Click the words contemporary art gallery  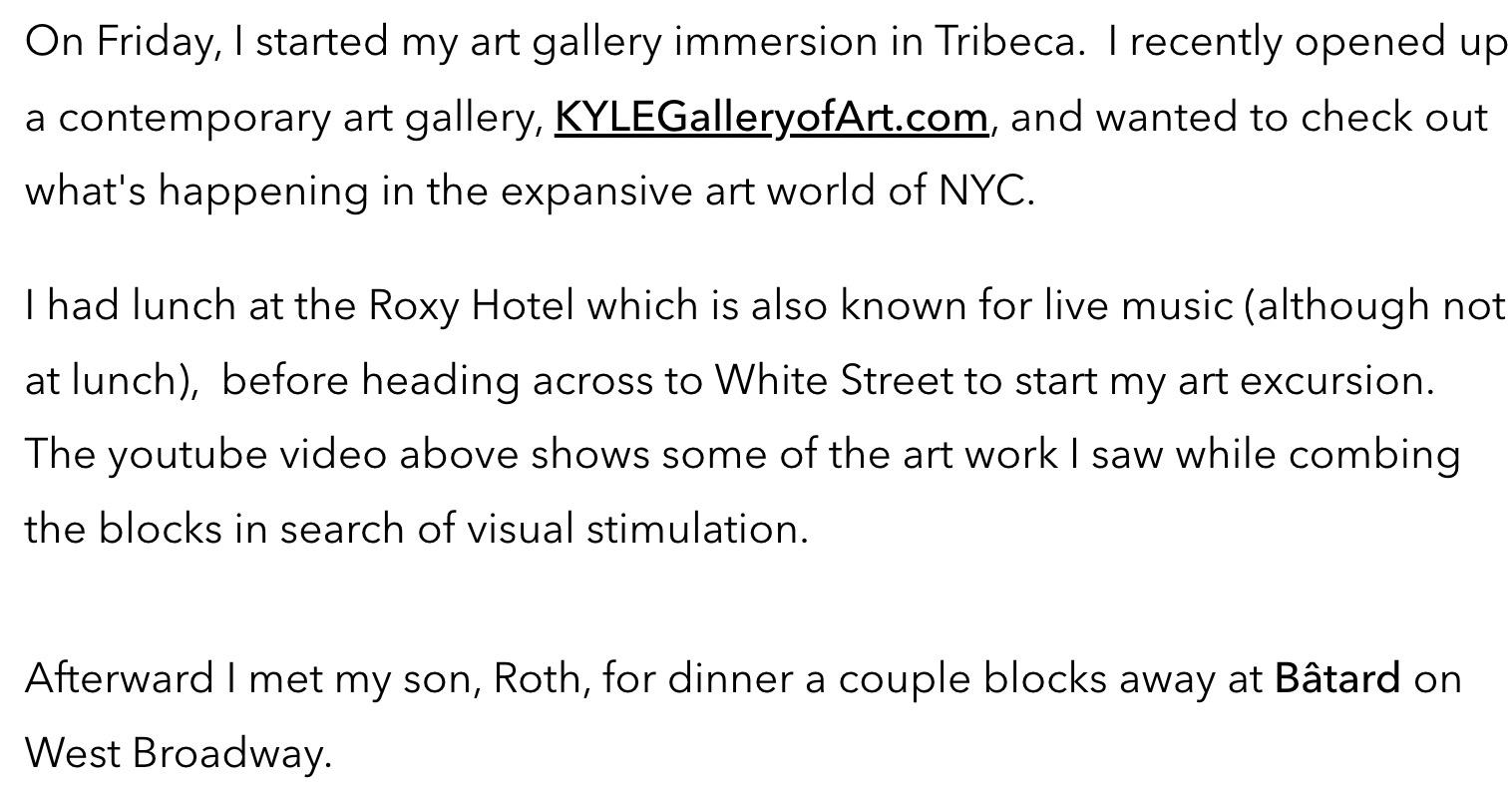click(299, 118)
